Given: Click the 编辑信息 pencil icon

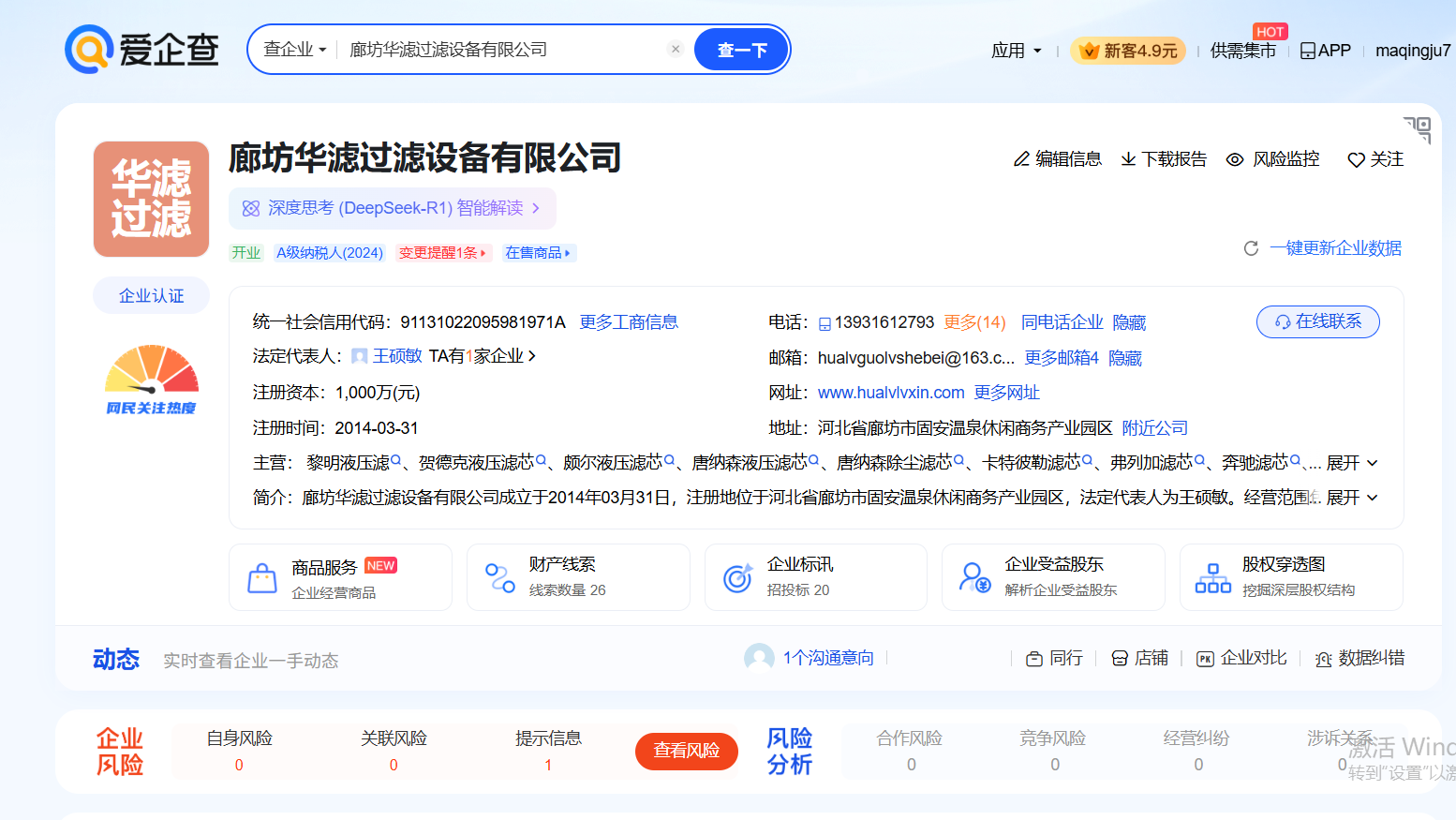Looking at the screenshot, I should (x=1021, y=159).
